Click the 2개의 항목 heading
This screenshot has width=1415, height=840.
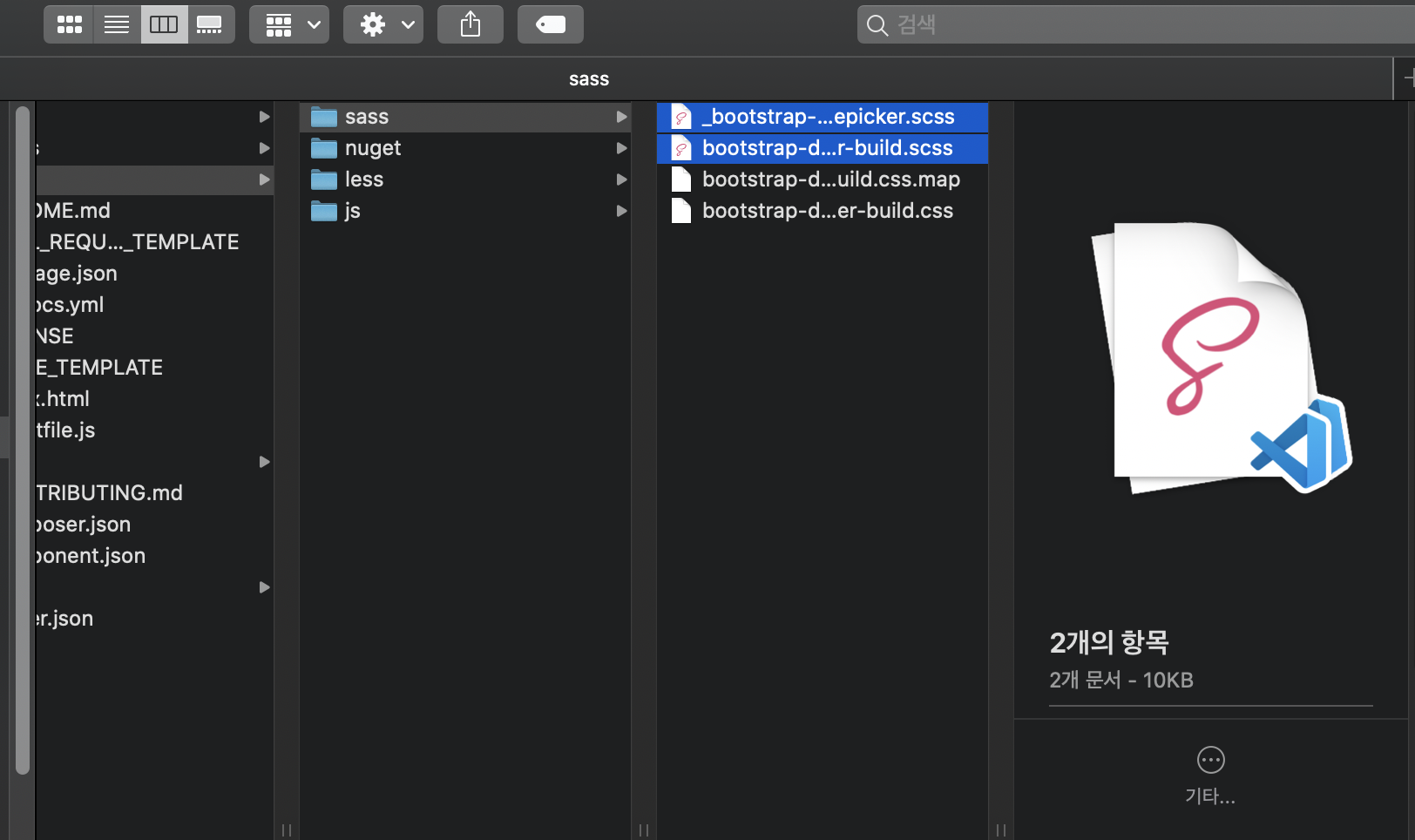tap(1109, 642)
